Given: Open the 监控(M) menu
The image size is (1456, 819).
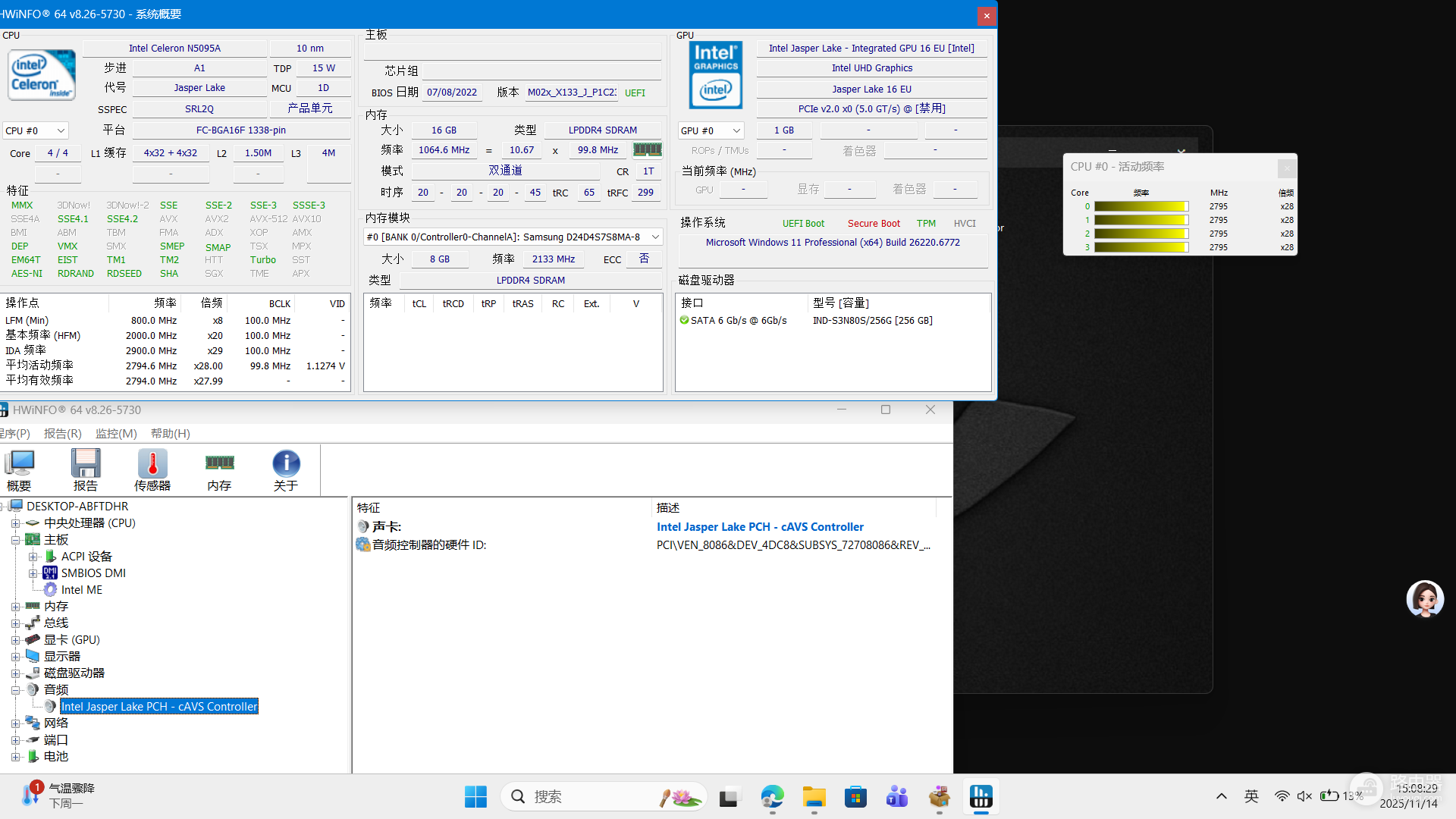Looking at the screenshot, I should [x=116, y=433].
